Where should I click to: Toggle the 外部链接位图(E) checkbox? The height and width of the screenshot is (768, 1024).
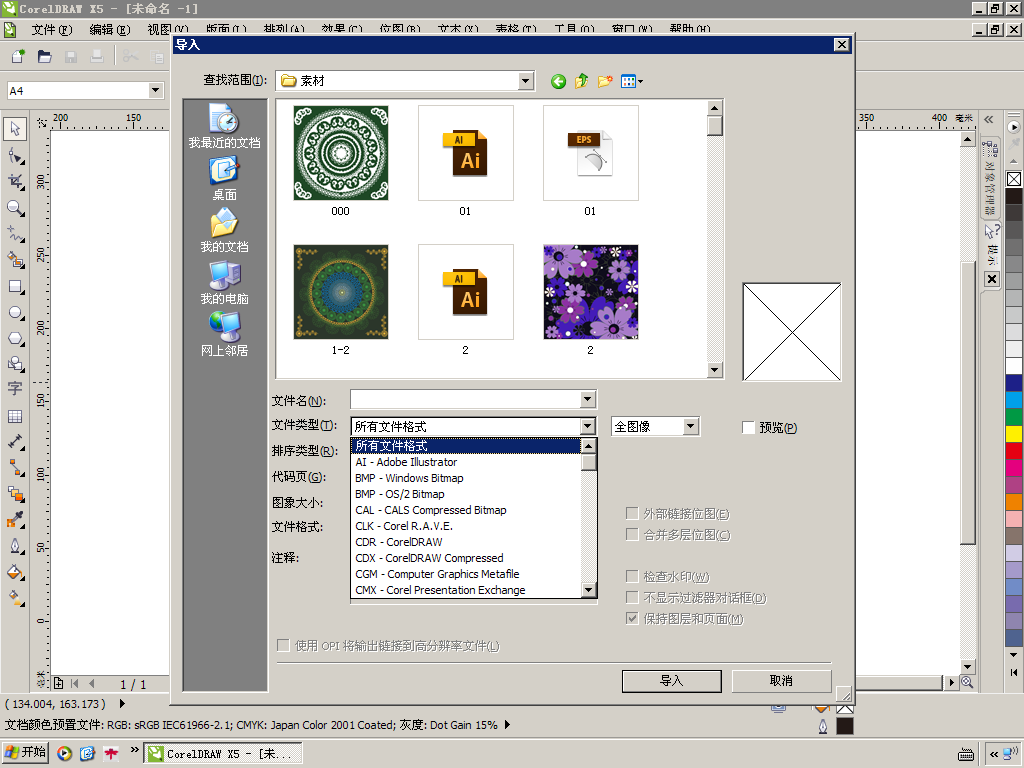pos(632,513)
